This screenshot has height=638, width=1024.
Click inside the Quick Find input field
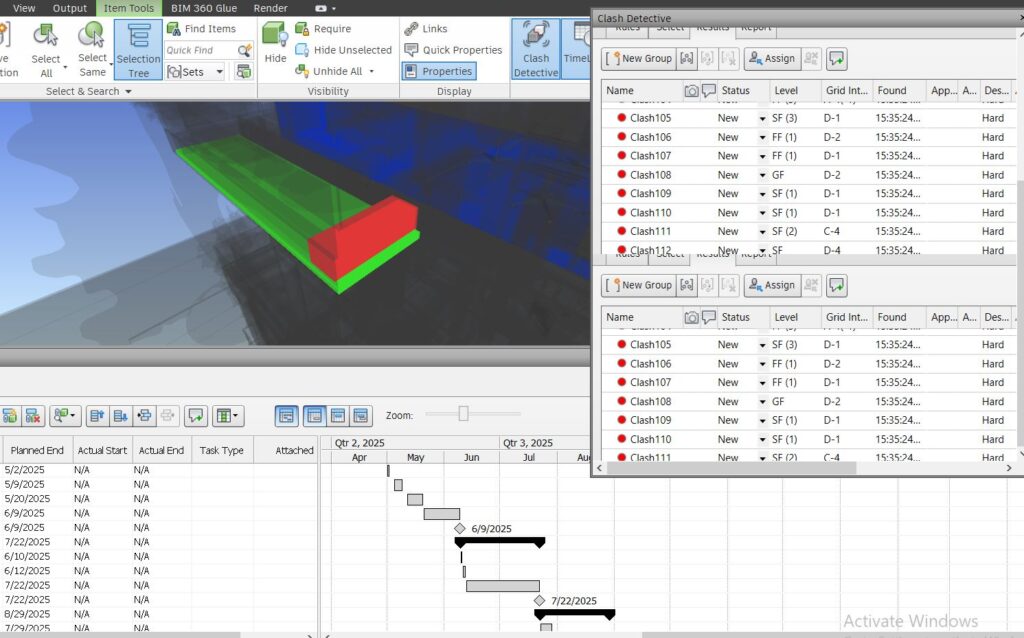pyautogui.click(x=199, y=50)
